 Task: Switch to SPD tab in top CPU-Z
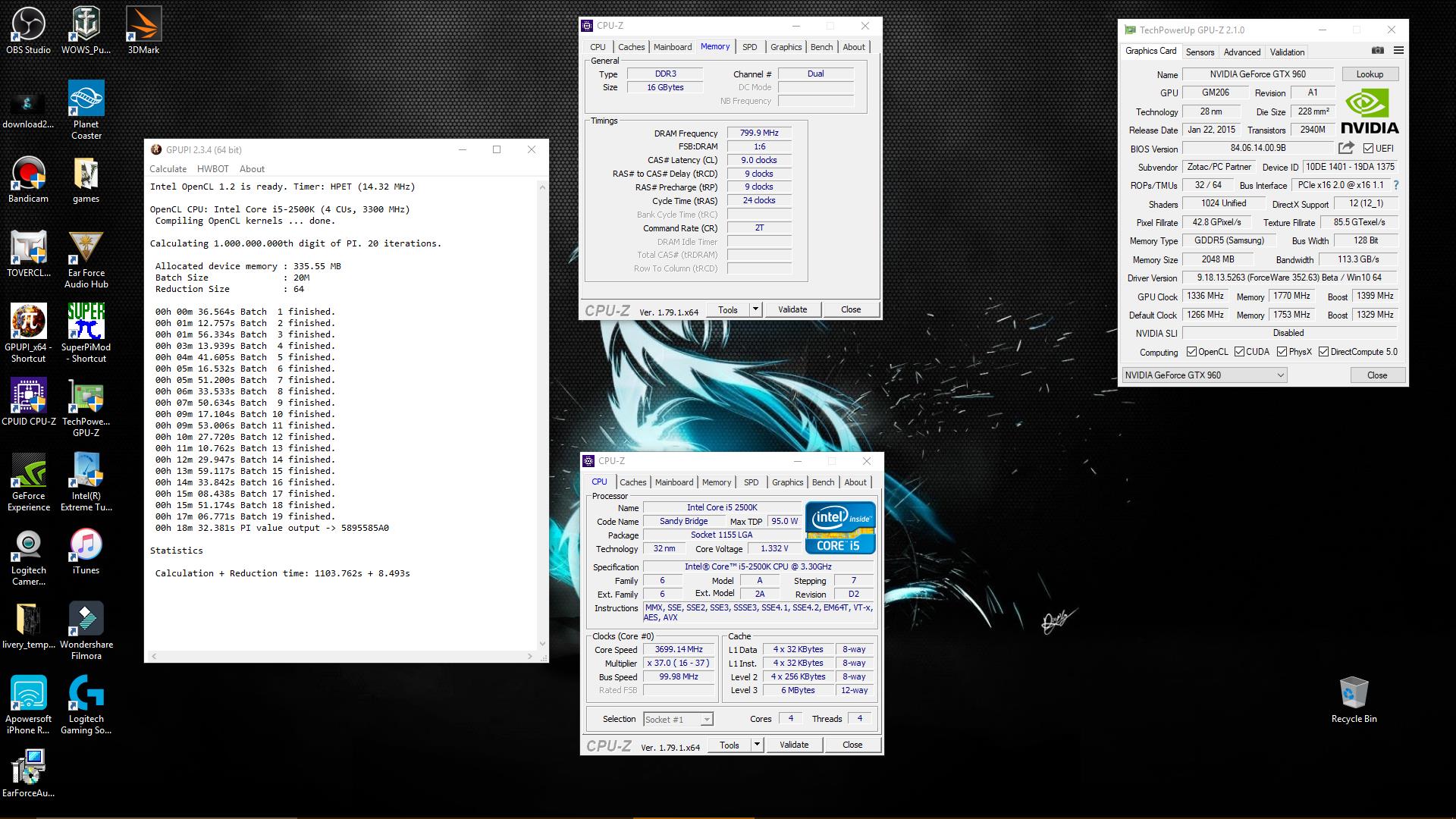[x=749, y=47]
